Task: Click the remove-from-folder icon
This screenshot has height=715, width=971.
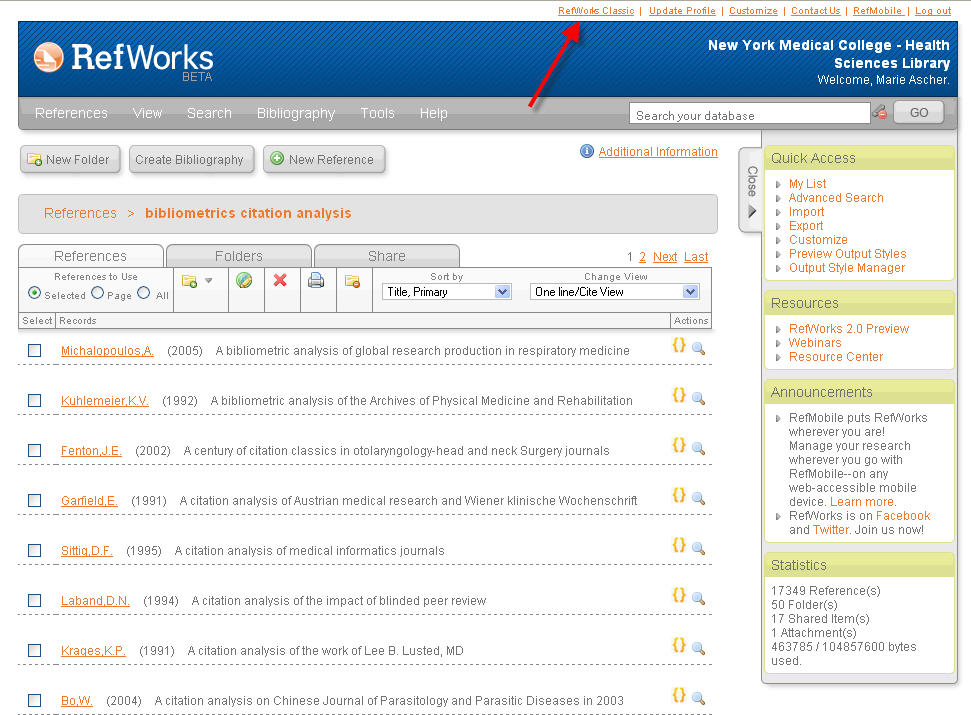Action: pyautogui.click(x=352, y=281)
